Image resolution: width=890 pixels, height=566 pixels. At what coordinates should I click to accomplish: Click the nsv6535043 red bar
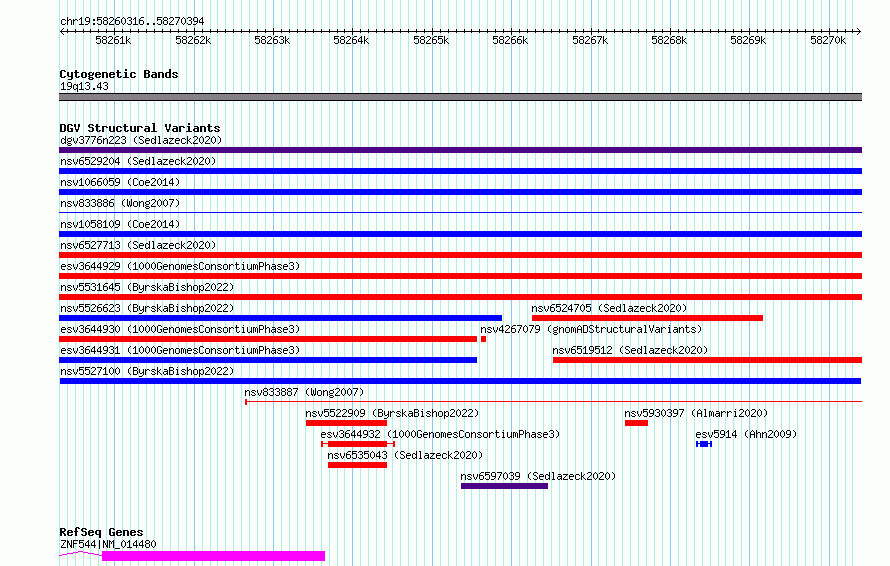coord(358,465)
